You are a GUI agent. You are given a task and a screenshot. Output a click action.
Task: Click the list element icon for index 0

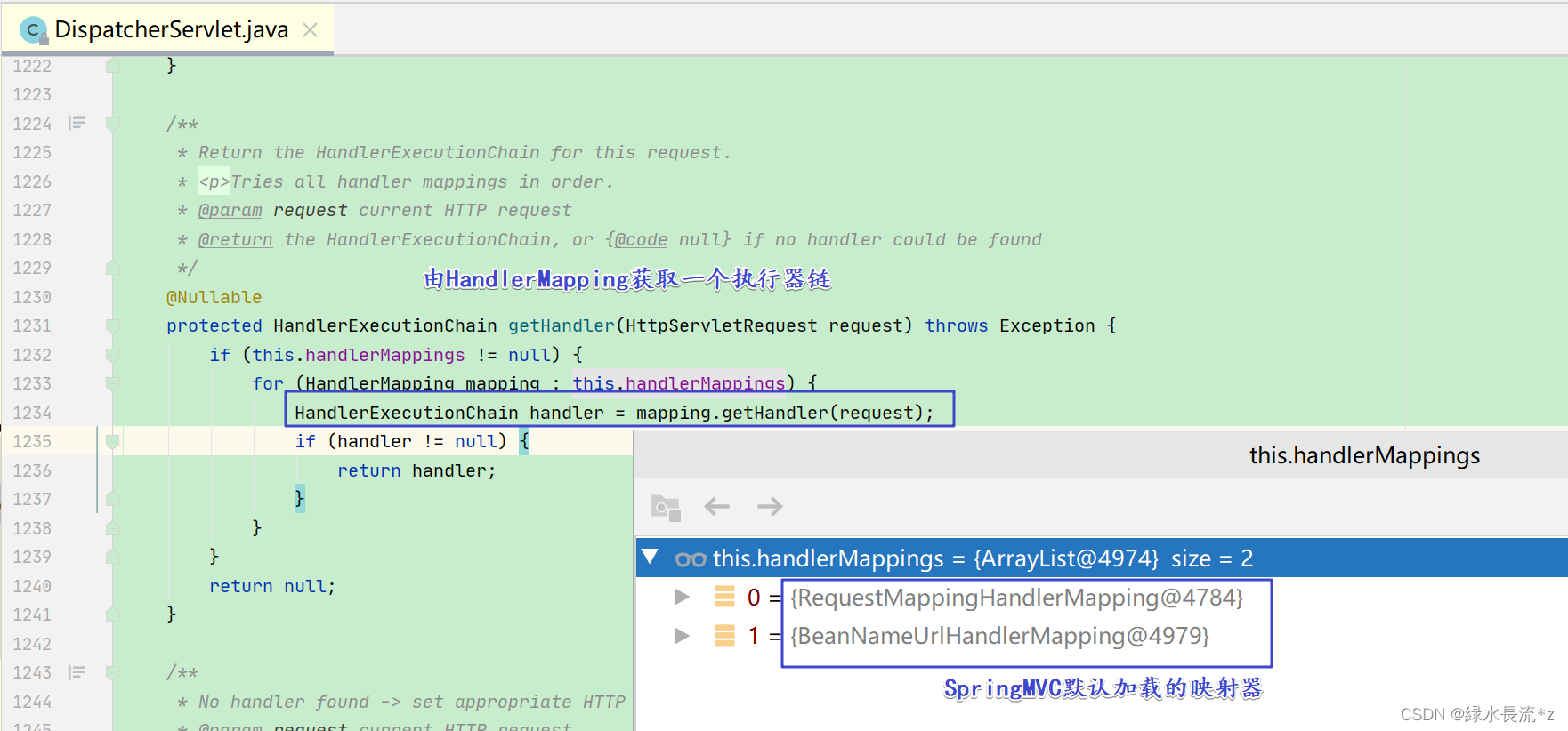724,597
